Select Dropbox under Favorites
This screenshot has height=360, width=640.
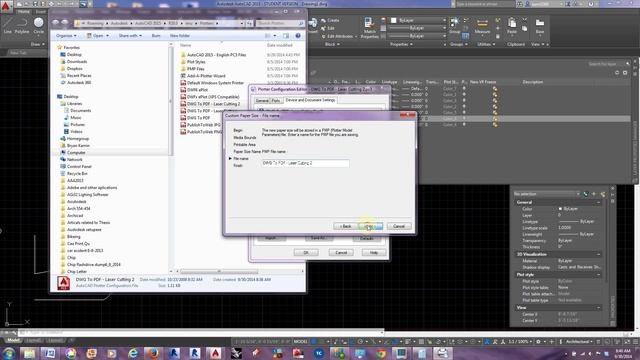pos(74,69)
